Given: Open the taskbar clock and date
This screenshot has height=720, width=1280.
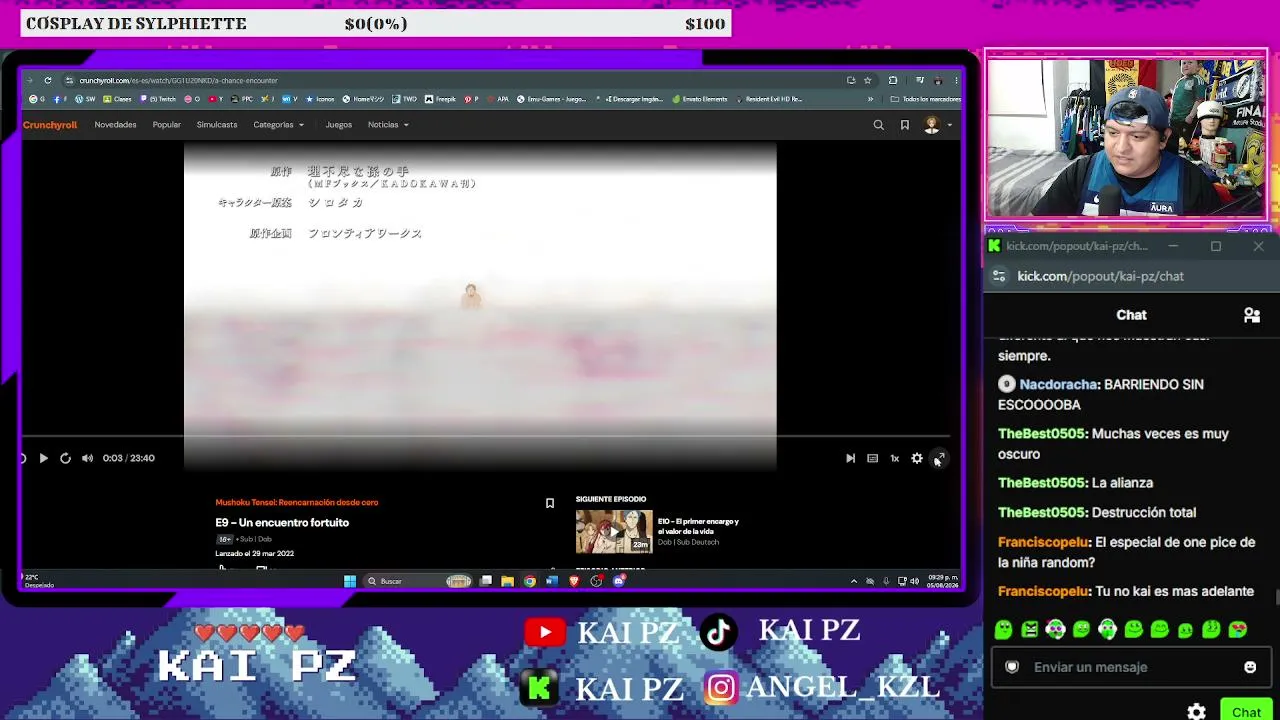Looking at the screenshot, I should click(x=941, y=580).
